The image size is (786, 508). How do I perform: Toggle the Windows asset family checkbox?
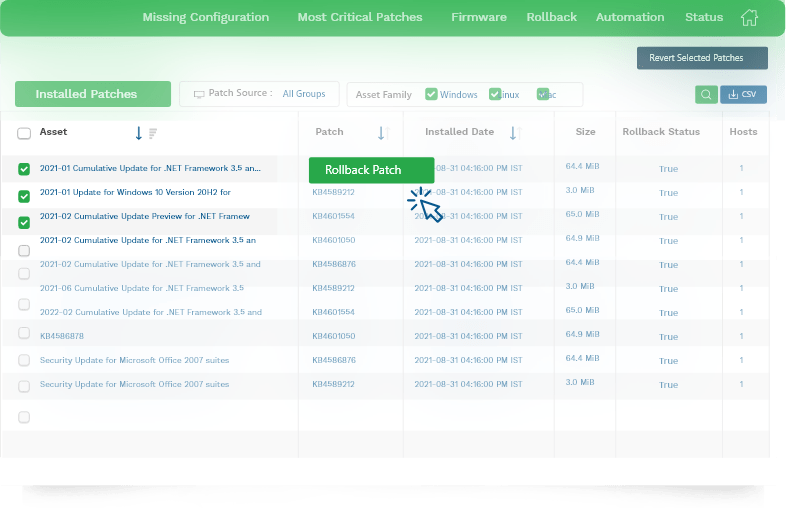tap(431, 94)
